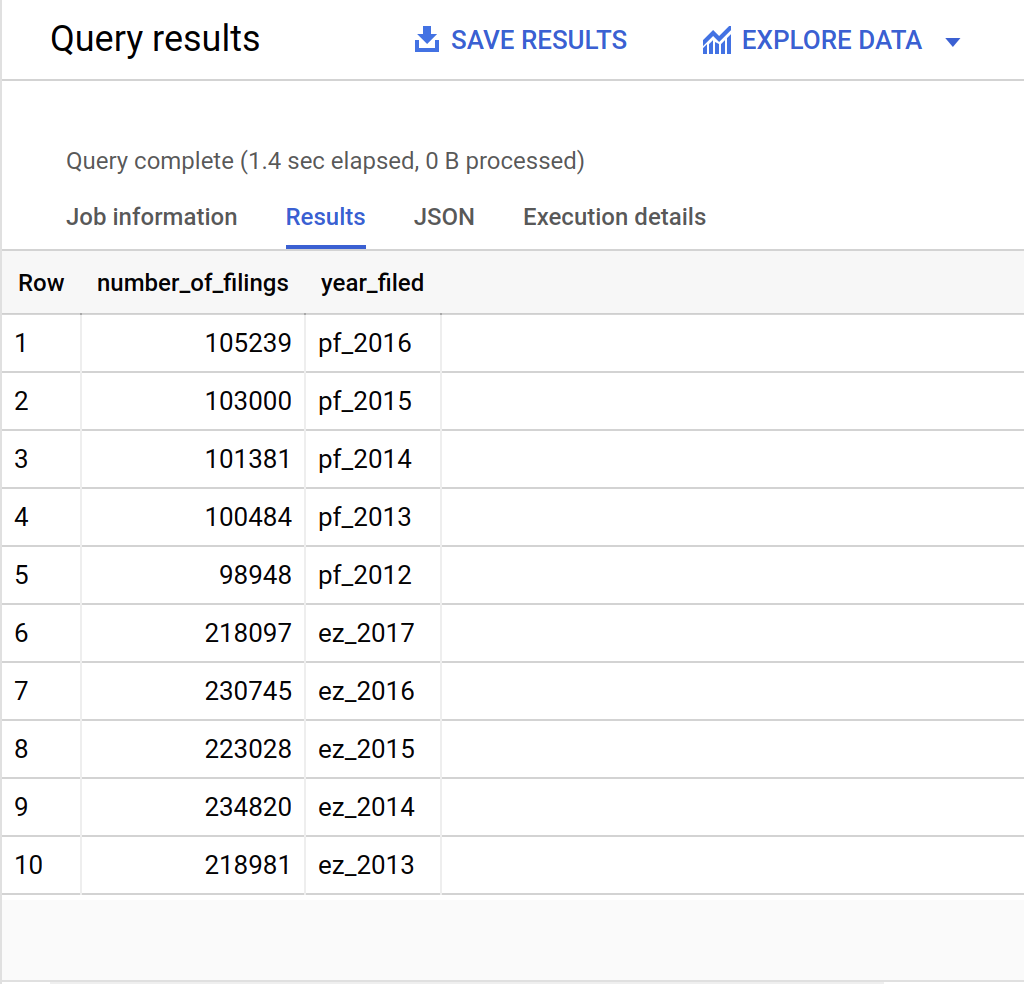Screen dimensions: 1024x984
Task: Select the cell with value 105239
Action: click(193, 343)
